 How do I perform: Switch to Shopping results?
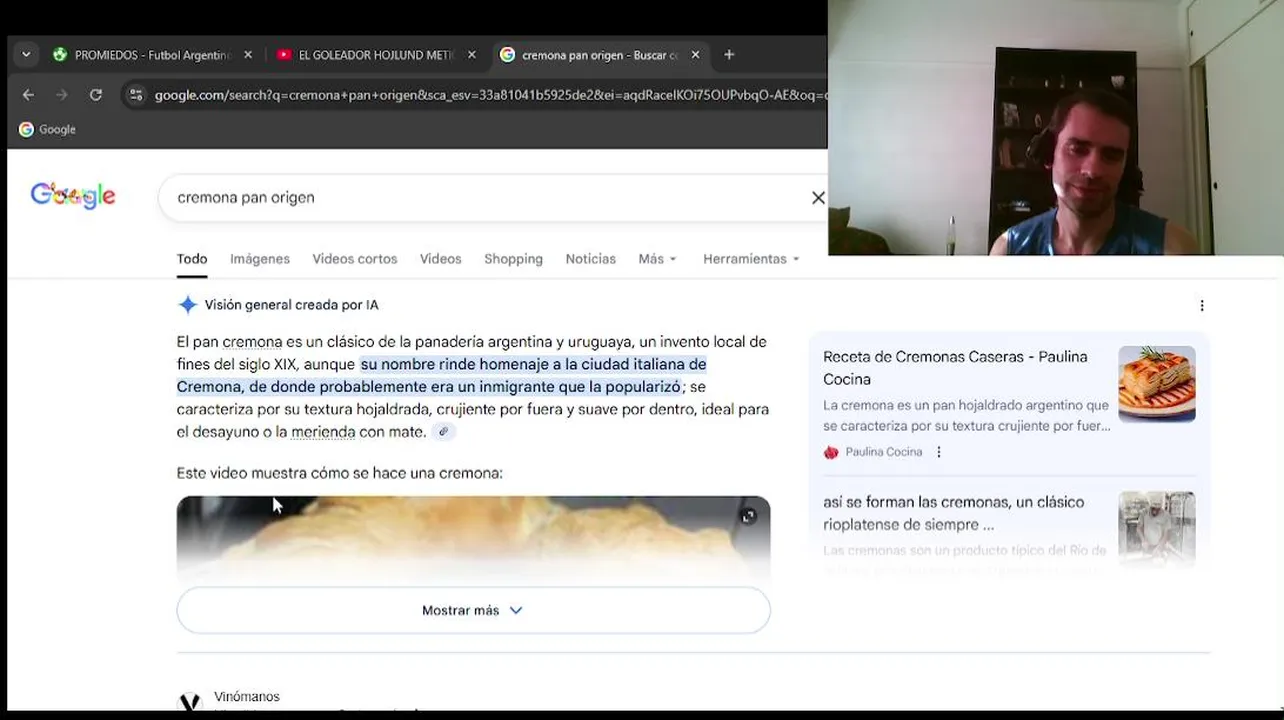(x=514, y=259)
